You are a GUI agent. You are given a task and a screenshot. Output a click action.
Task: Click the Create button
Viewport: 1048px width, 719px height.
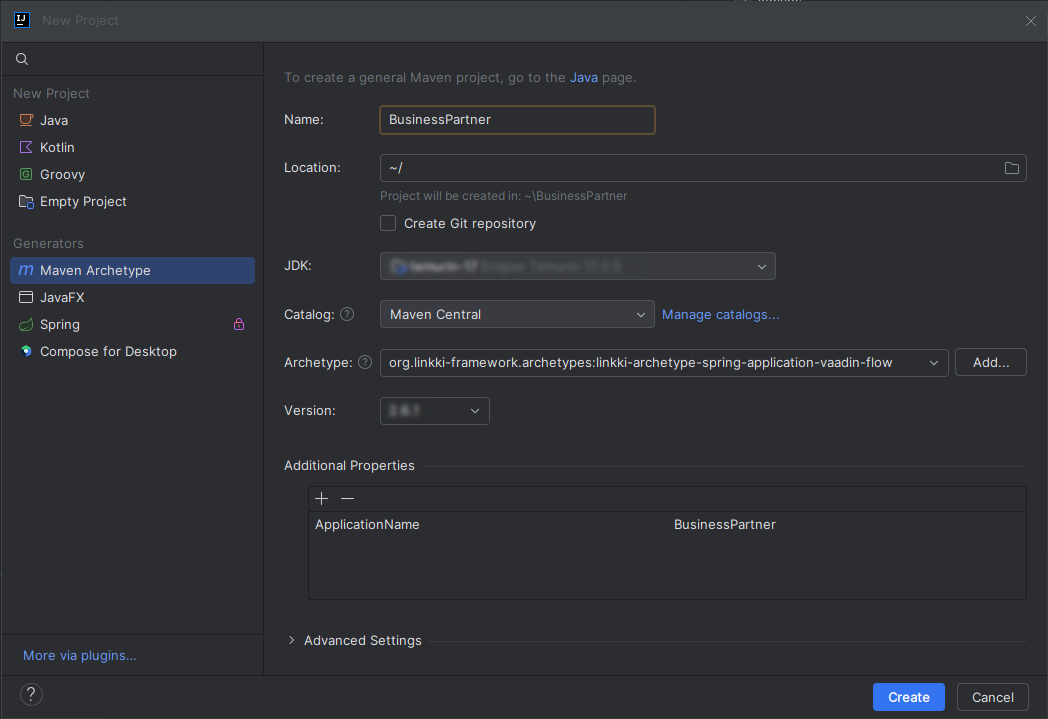(908, 697)
